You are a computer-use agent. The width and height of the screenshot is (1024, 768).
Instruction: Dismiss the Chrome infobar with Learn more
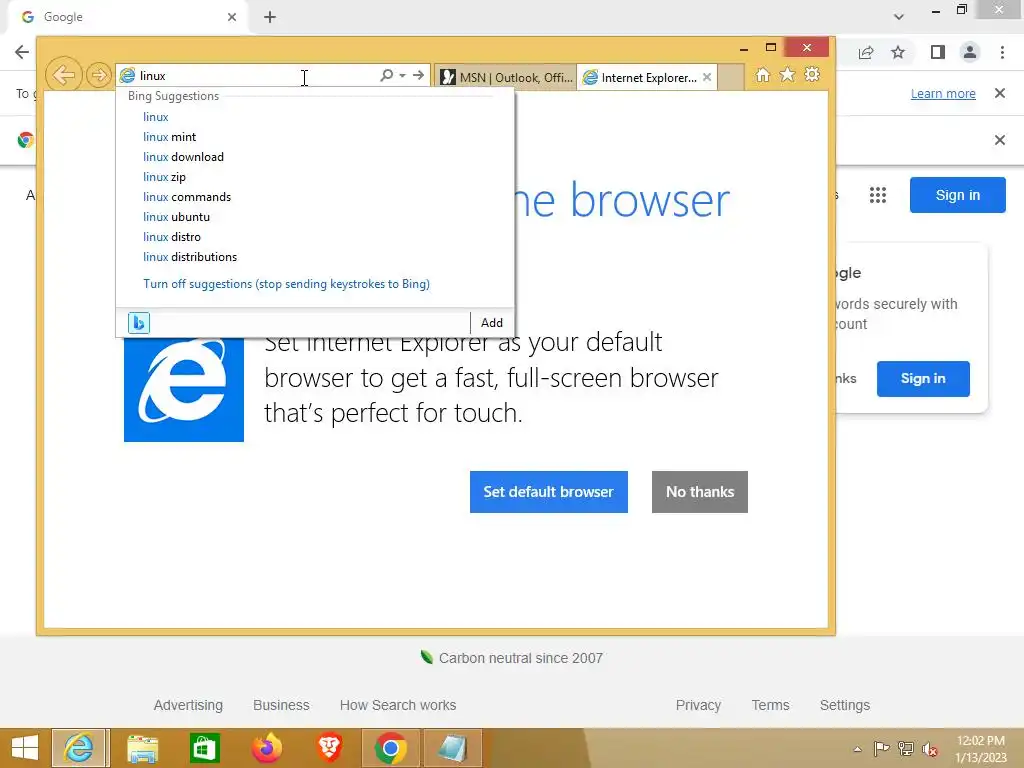coord(999,93)
